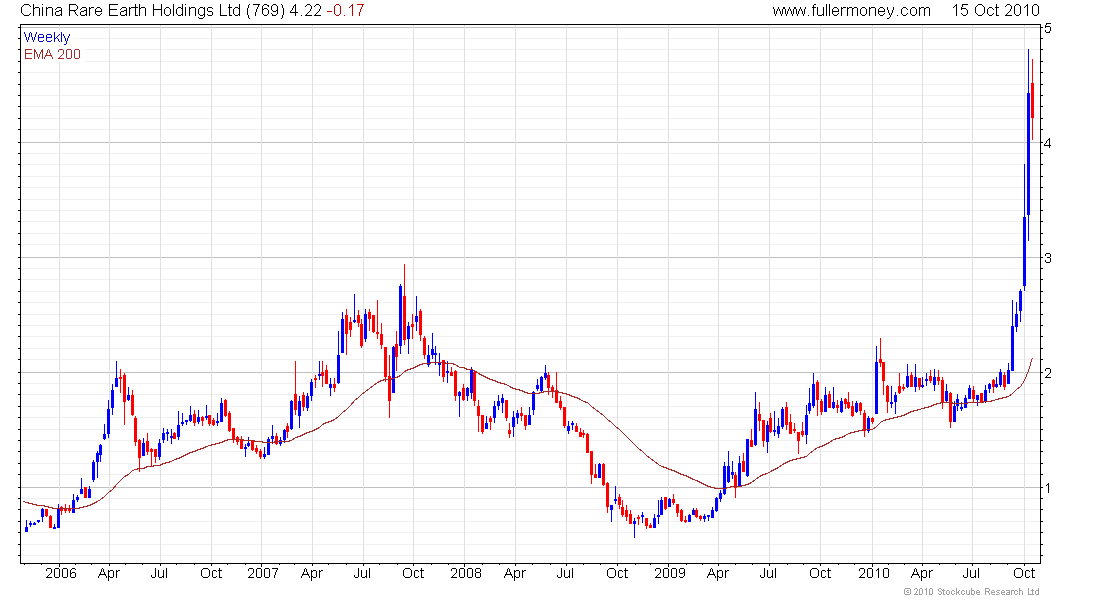1100x600 pixels.
Task: Click the 'Oct' label following 2008
Action: [617, 573]
